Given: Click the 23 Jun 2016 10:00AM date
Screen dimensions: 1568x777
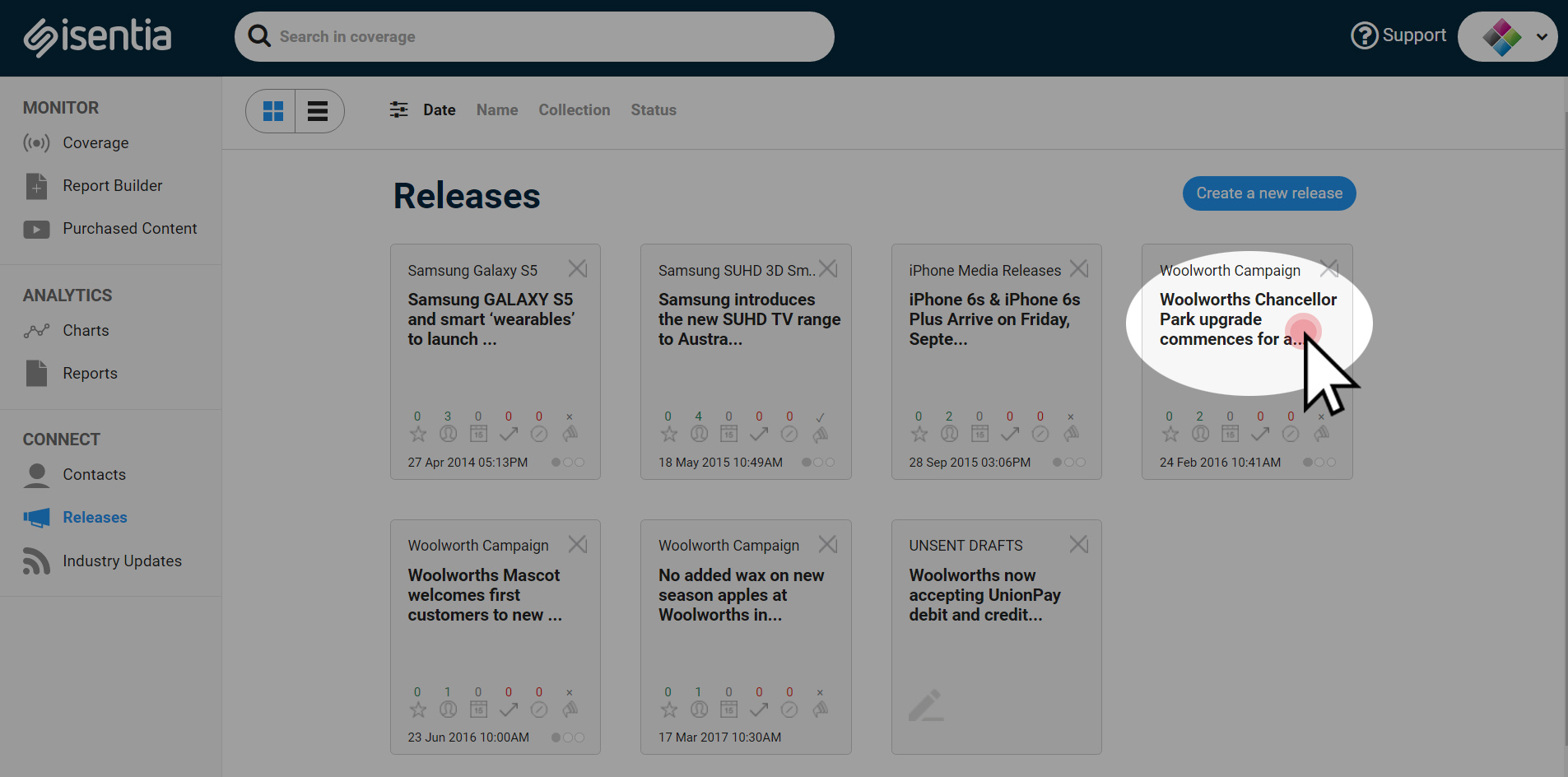Looking at the screenshot, I should point(468,737).
